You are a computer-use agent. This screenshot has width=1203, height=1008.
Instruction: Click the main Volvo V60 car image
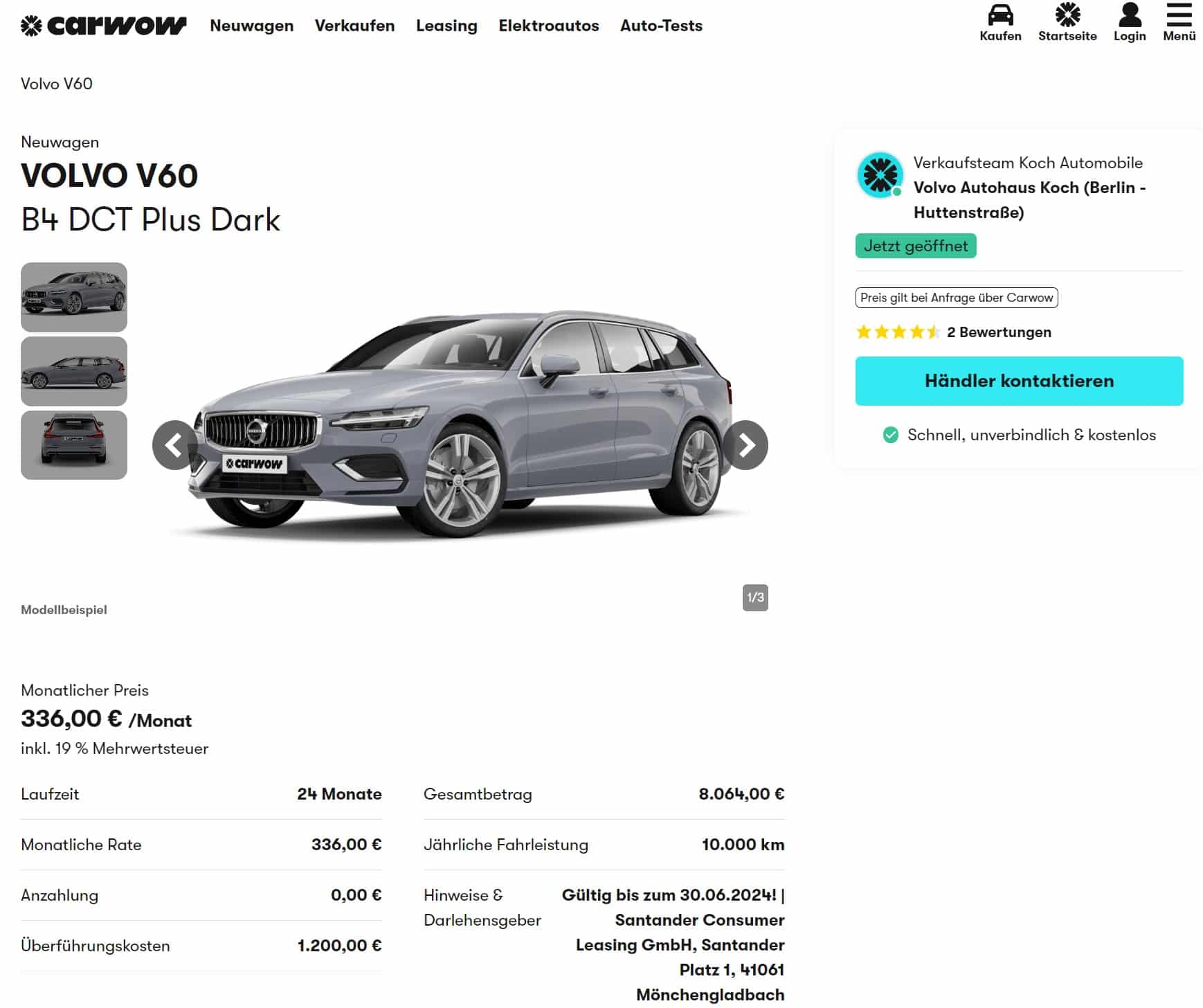pos(460,424)
